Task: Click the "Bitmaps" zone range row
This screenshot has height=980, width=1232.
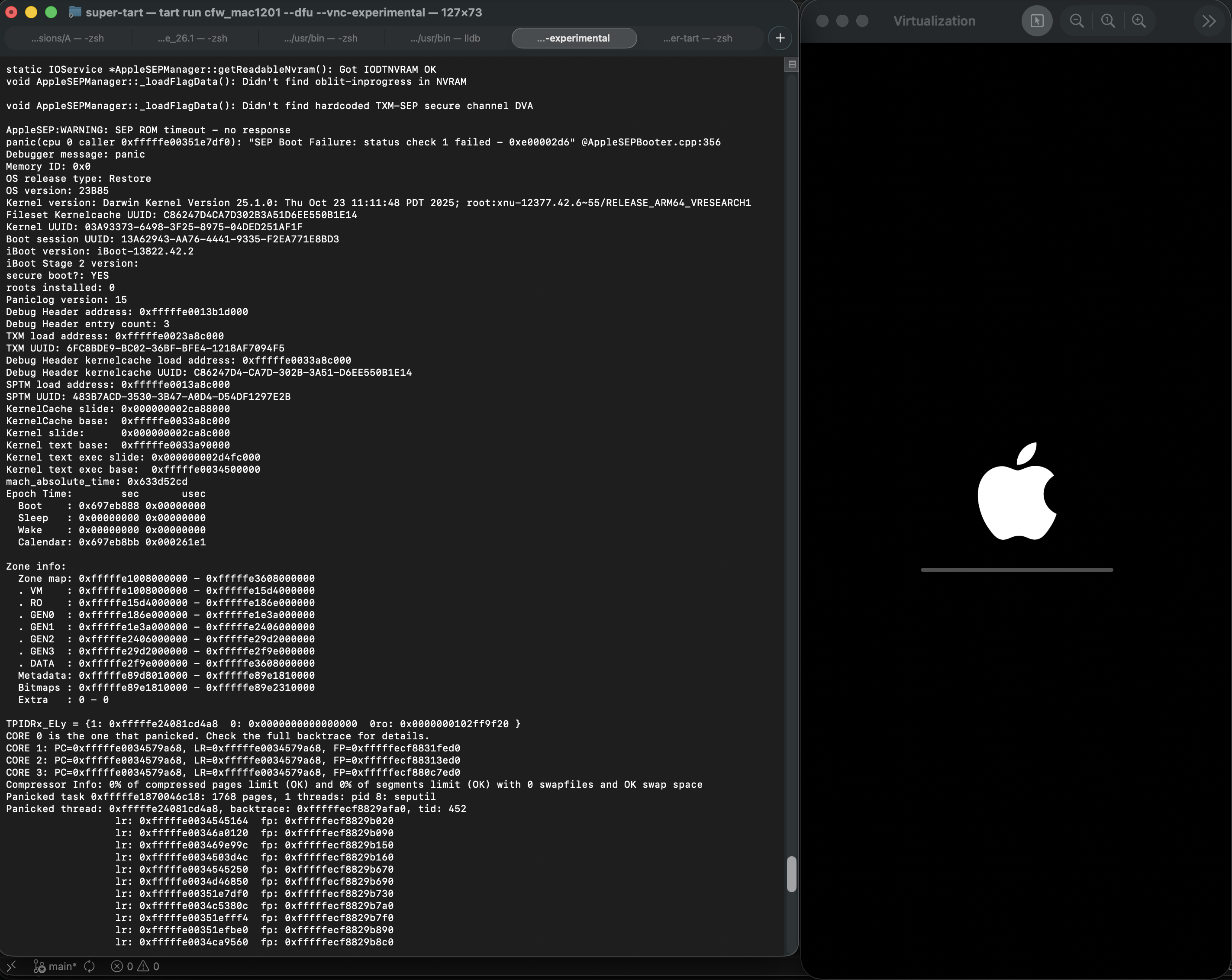Action: coord(166,687)
